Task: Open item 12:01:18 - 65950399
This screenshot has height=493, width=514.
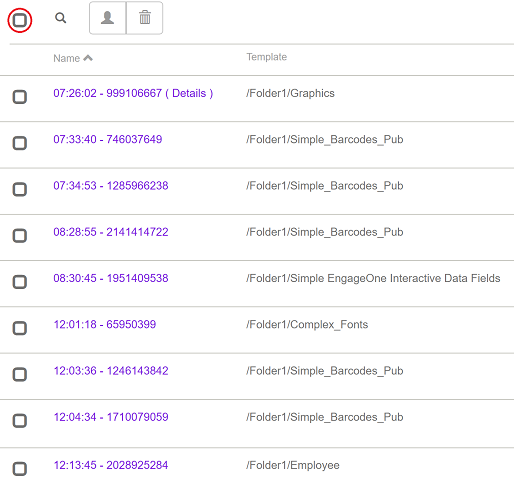Action: click(x=105, y=324)
